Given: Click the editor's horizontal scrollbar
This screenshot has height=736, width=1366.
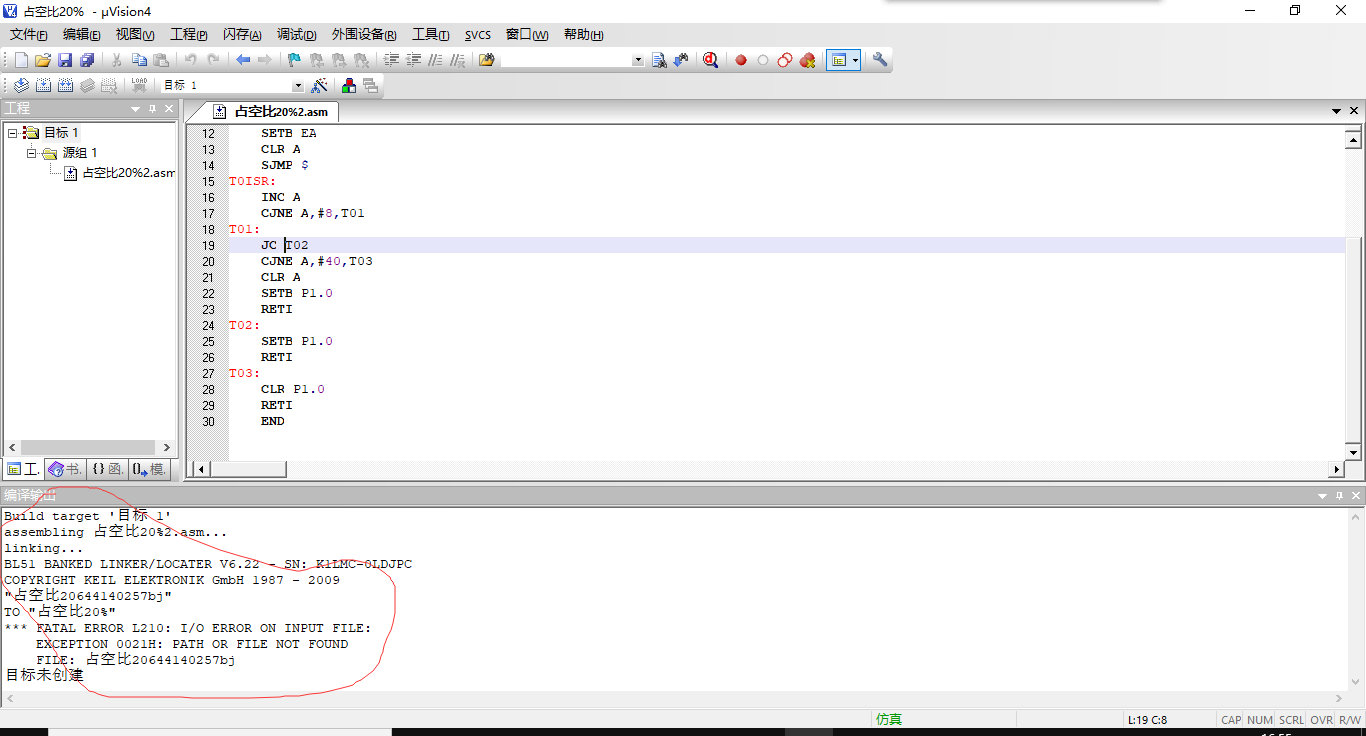Looking at the screenshot, I should pyautogui.click(x=768, y=469).
